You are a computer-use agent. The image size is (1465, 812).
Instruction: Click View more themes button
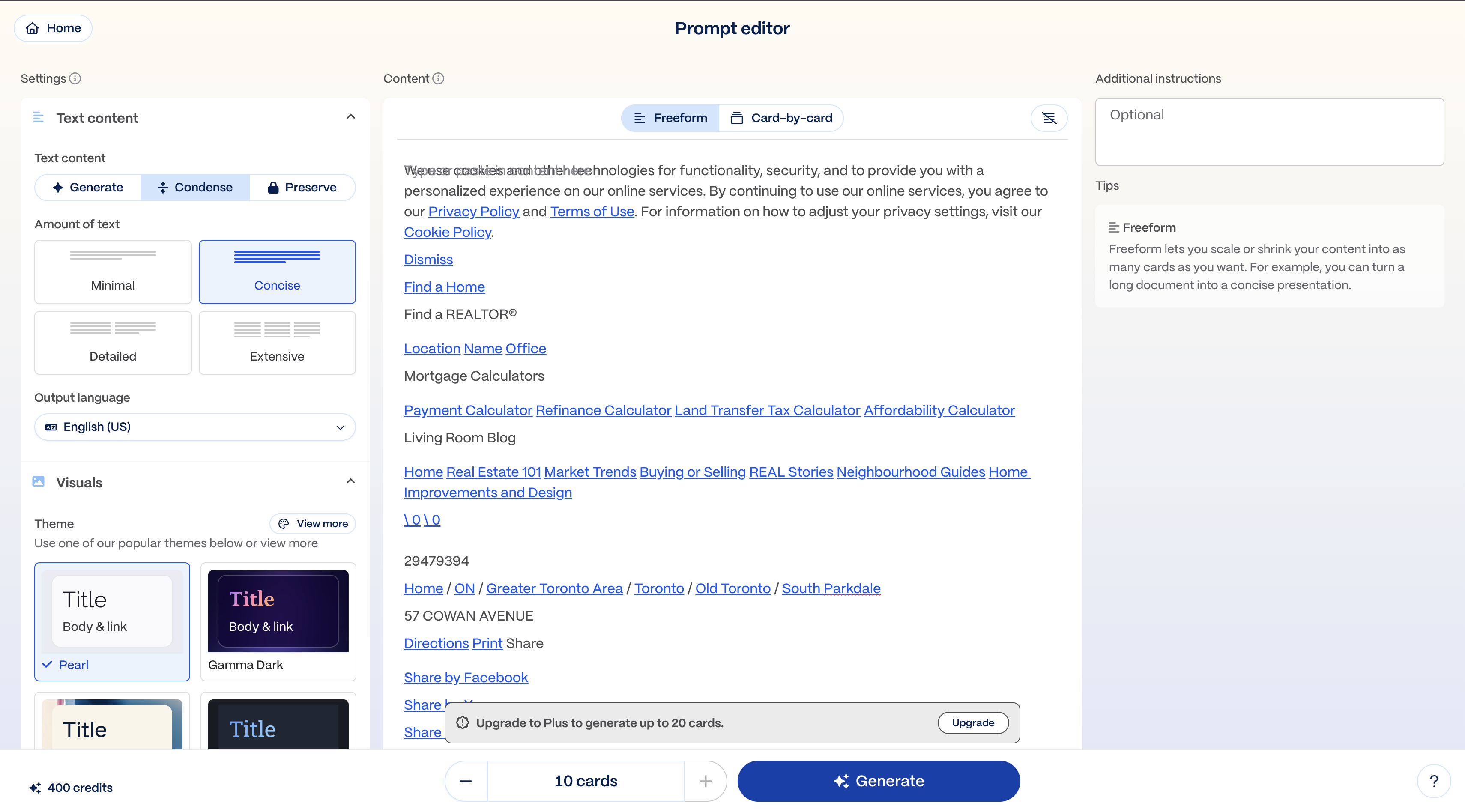tap(313, 523)
